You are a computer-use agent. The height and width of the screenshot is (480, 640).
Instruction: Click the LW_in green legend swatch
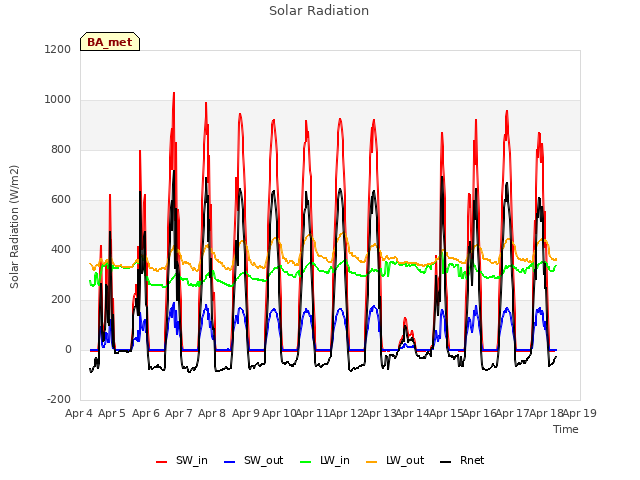(305, 462)
